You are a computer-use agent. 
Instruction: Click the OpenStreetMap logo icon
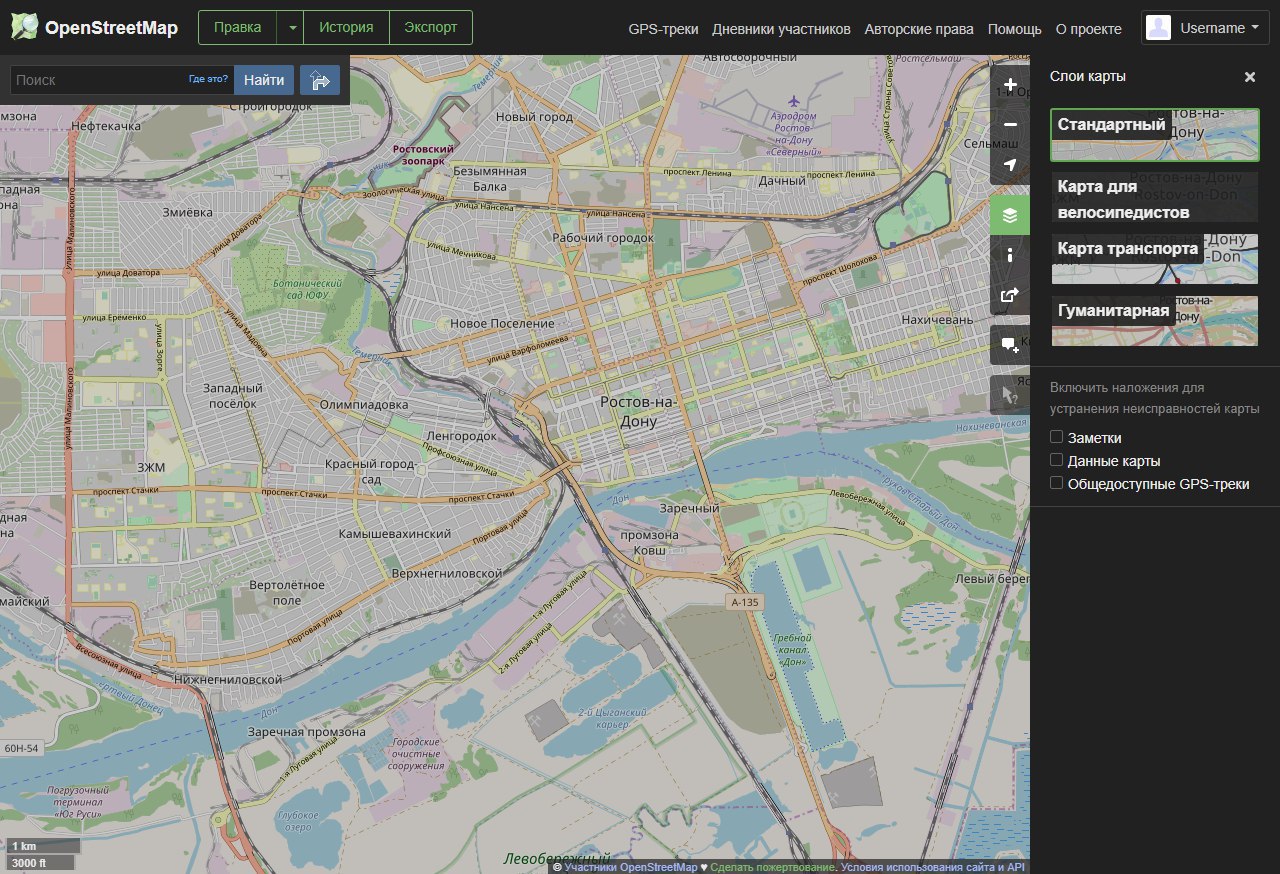click(24, 27)
